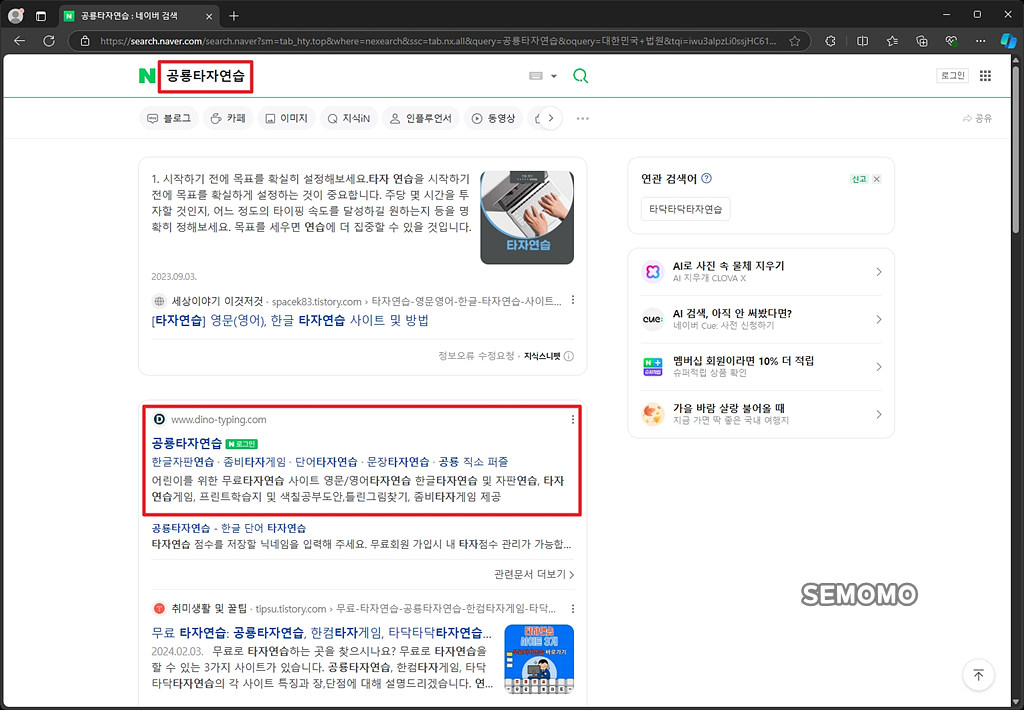Show more search tabs with right arrow
This screenshot has height=710, width=1024.
551,118
